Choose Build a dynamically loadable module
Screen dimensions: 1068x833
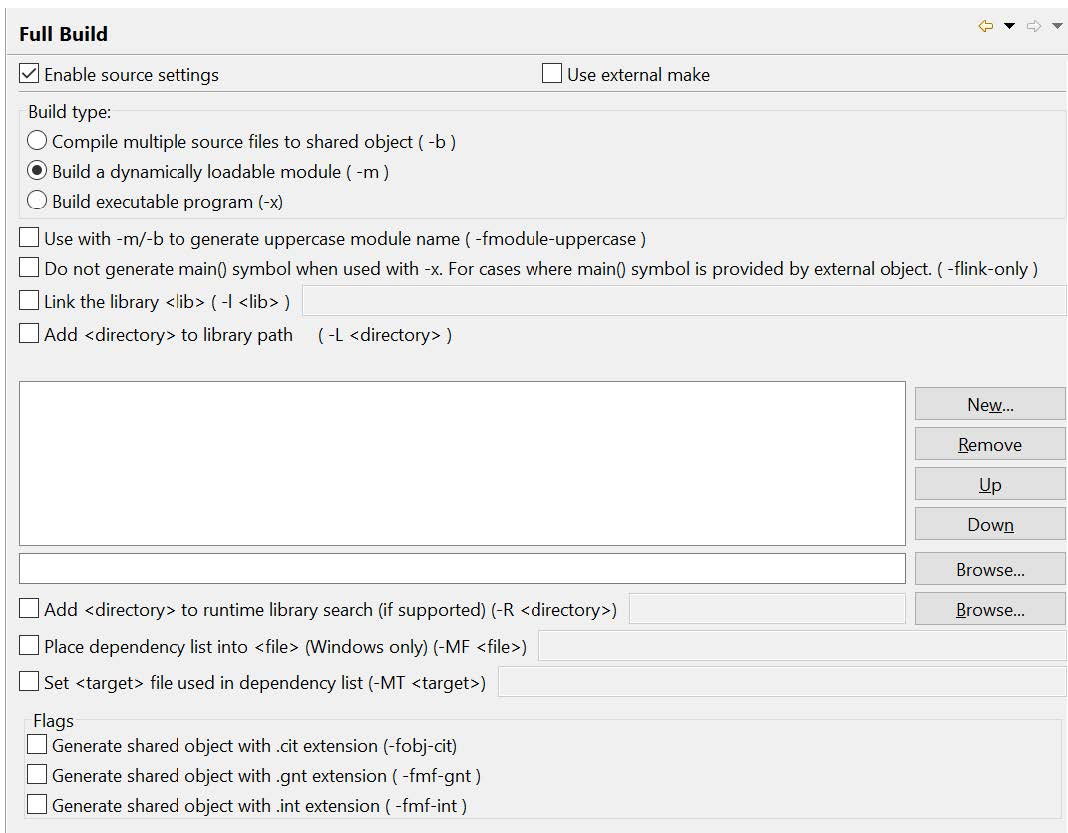coord(37,171)
